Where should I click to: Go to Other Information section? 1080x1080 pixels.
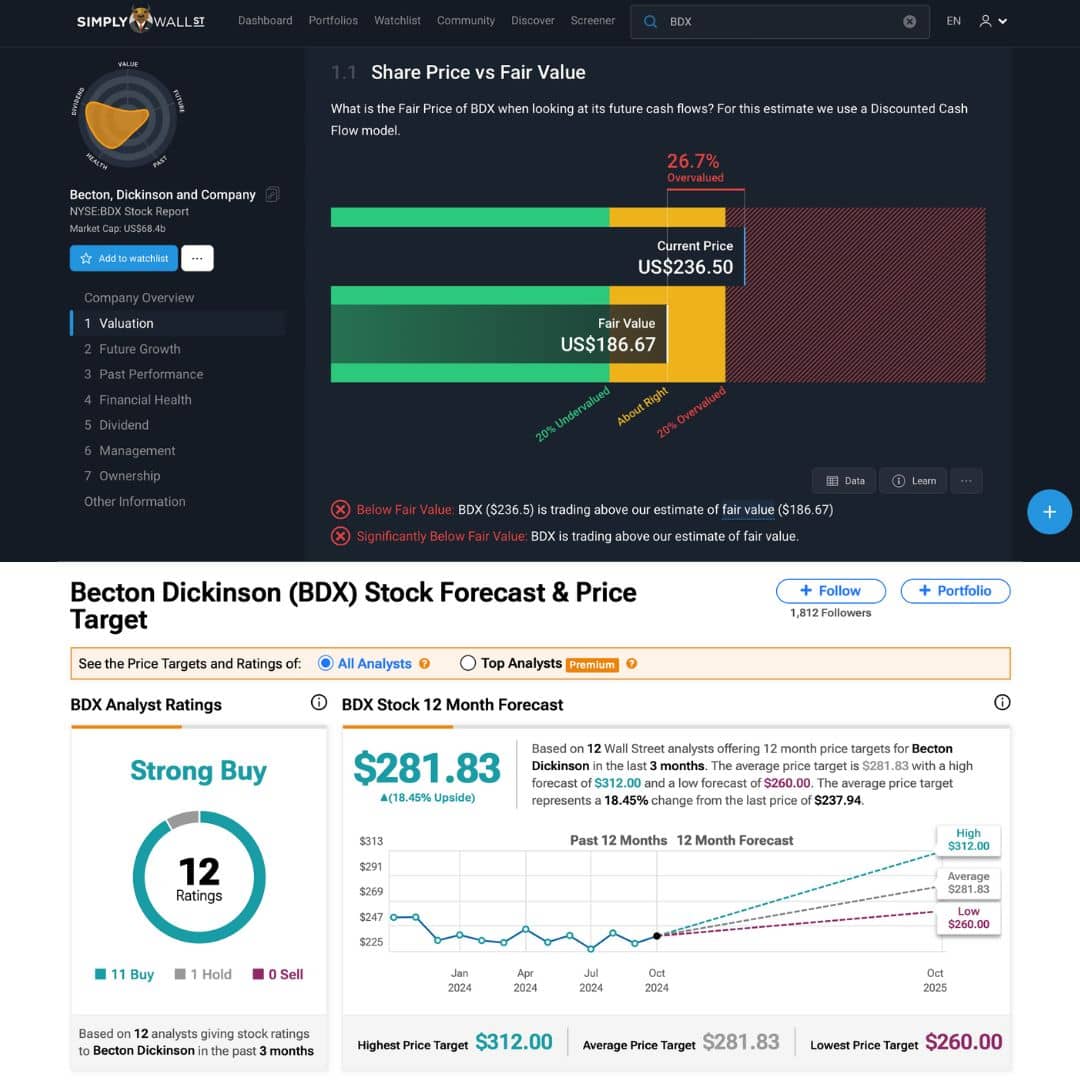[134, 501]
